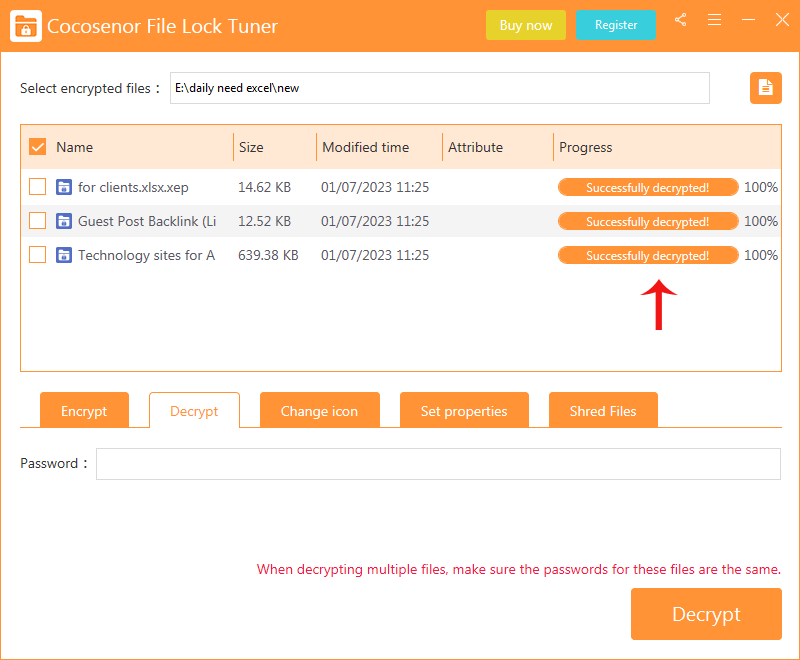Click the encrypted files path field
Image resolution: width=800 pixels, height=660 pixels.
point(440,88)
